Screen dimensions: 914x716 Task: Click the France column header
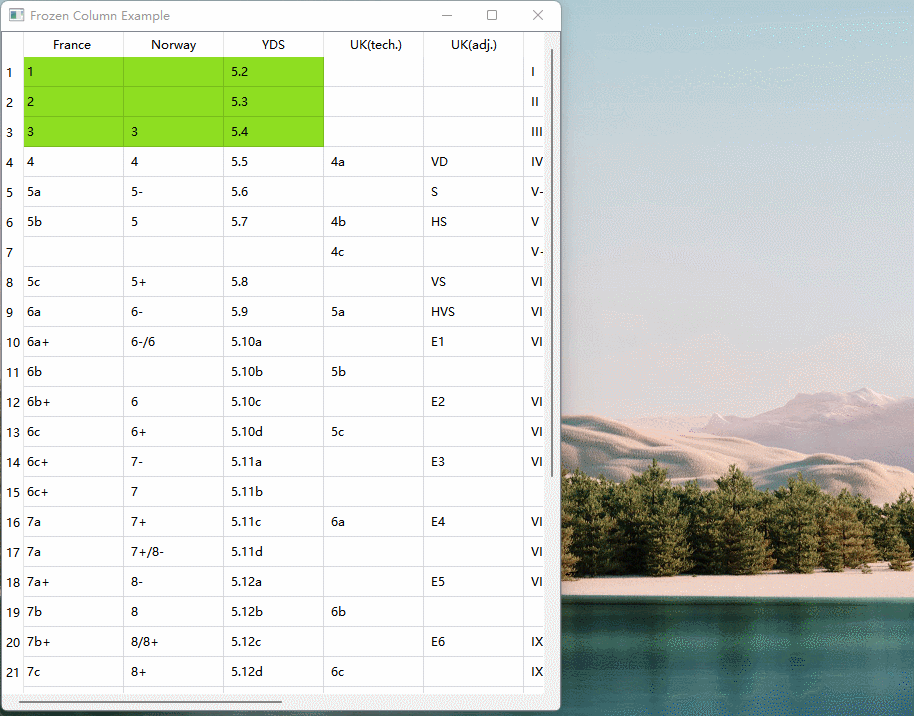[x=72, y=44]
